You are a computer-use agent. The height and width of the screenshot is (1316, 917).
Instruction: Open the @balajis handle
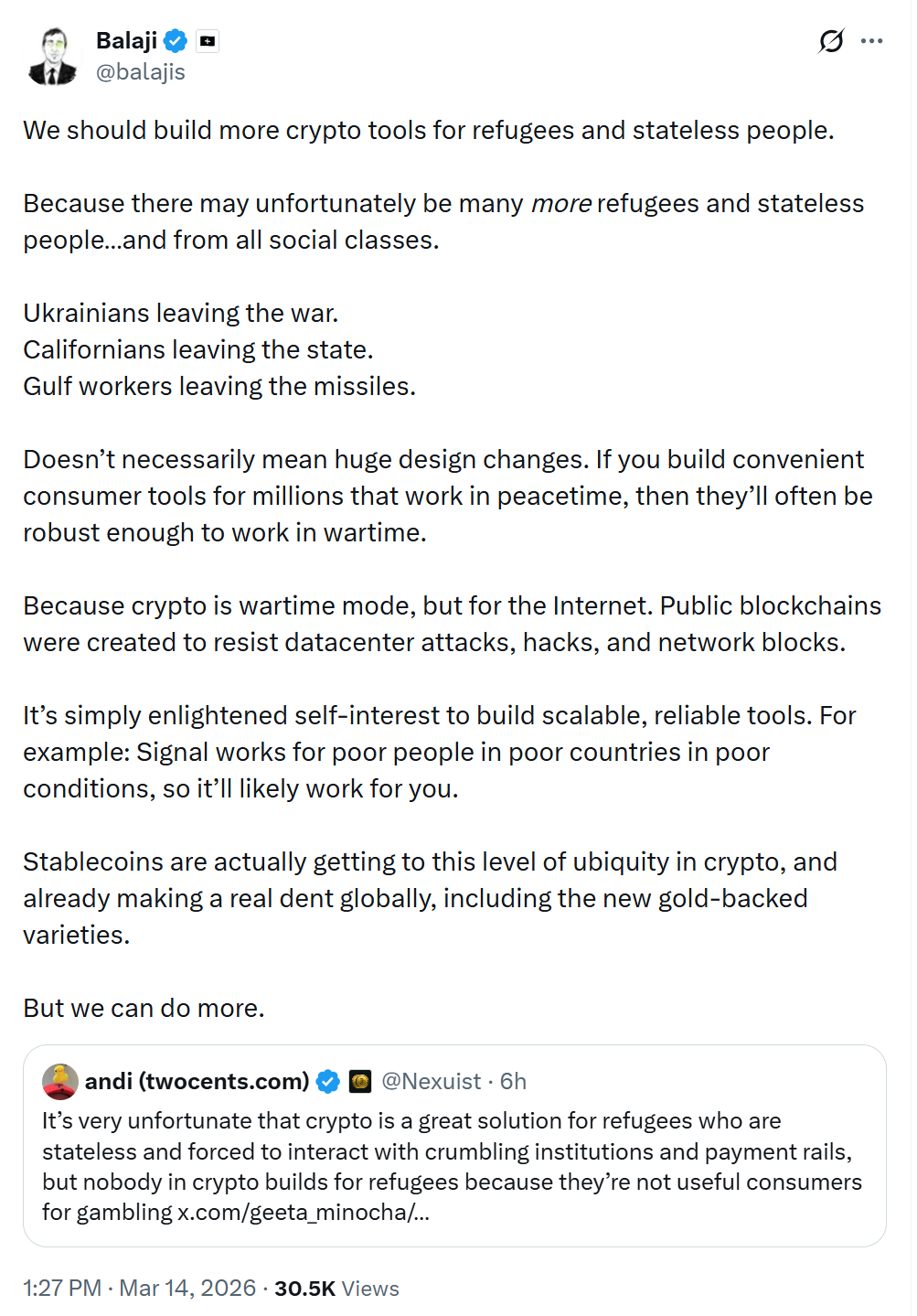click(140, 70)
